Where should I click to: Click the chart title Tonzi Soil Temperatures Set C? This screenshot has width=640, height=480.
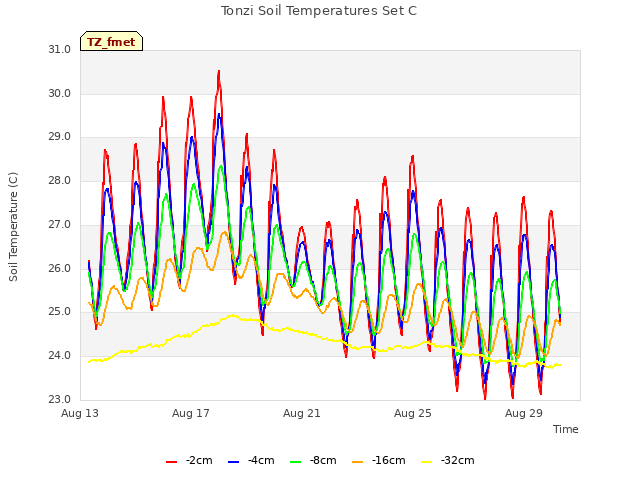point(319,11)
